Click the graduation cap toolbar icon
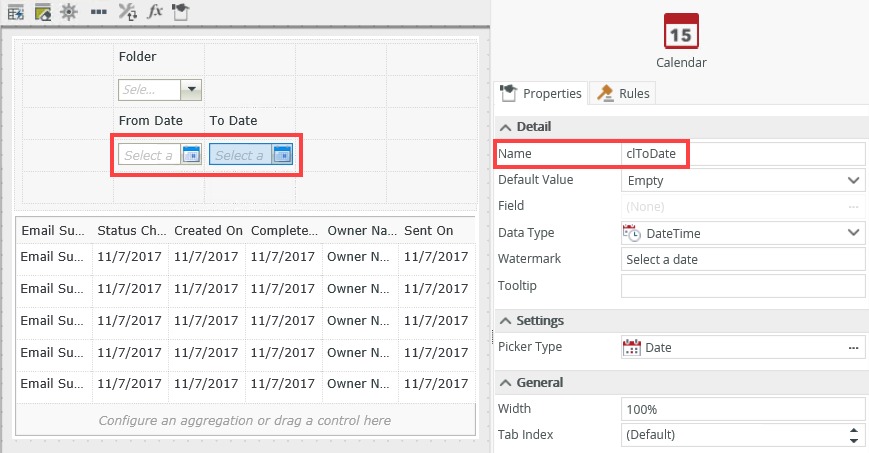869x453 pixels. 180,12
